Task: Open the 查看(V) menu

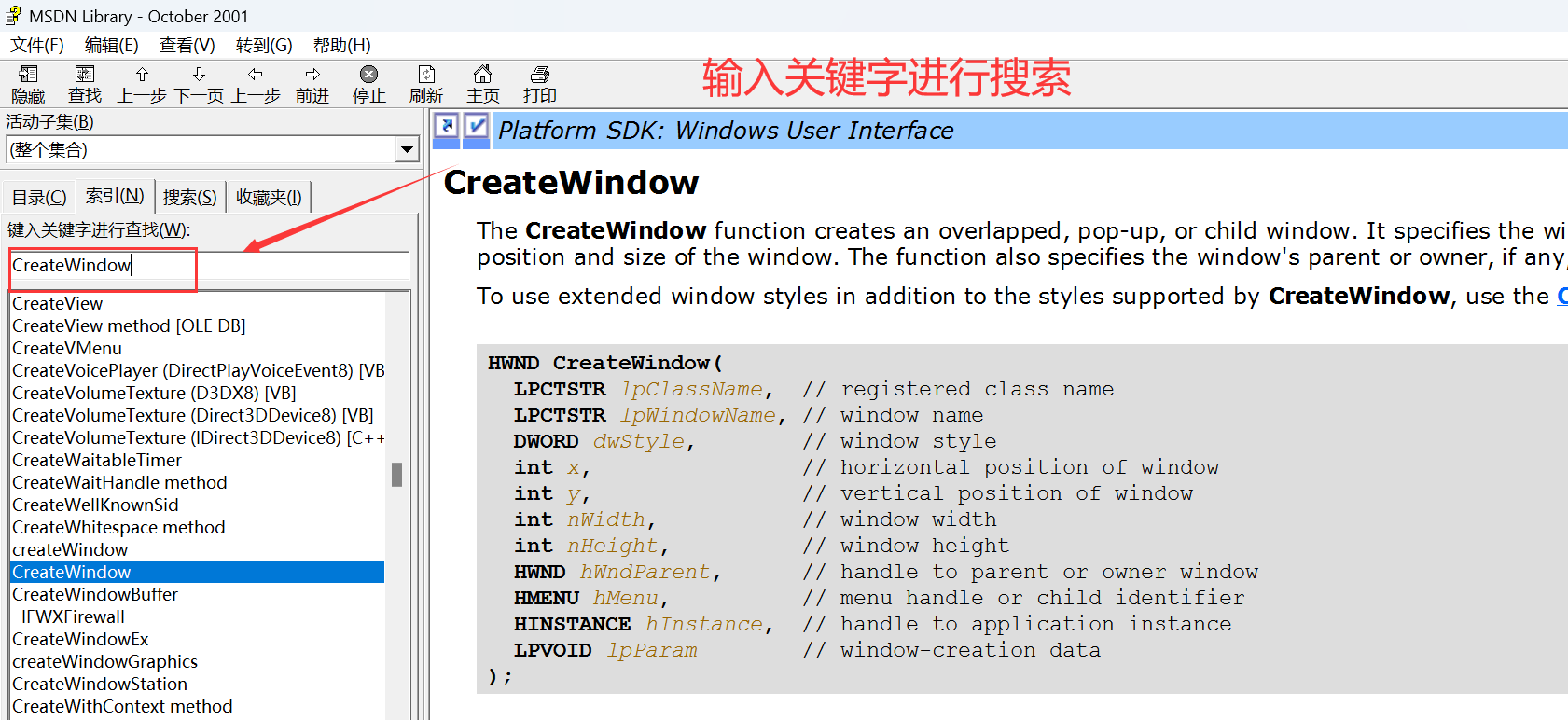Action: (x=187, y=45)
